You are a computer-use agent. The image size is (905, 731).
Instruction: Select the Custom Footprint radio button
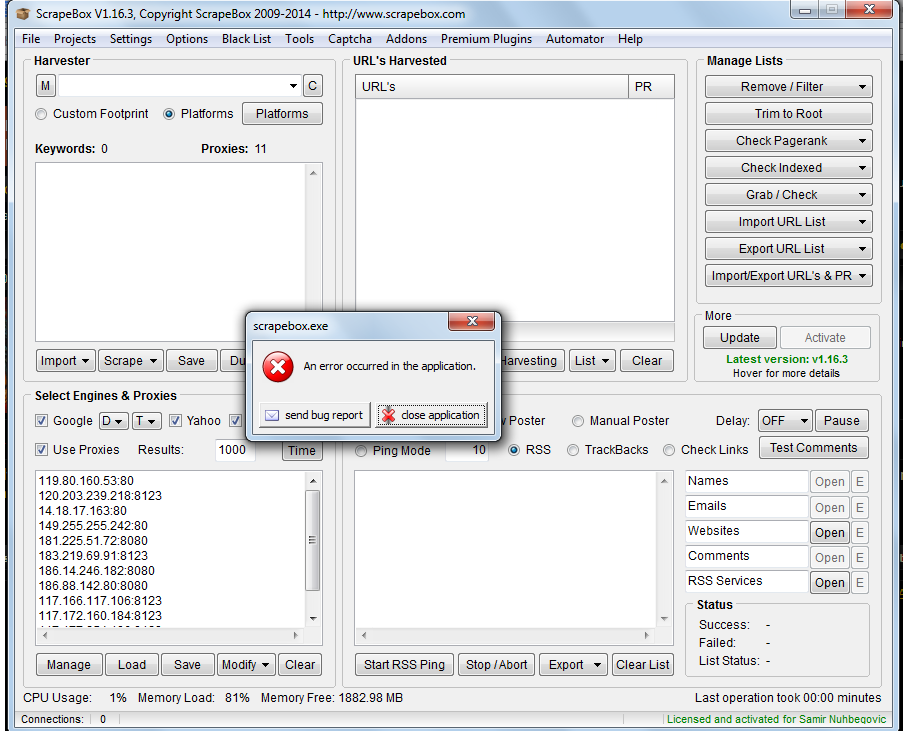(41, 114)
